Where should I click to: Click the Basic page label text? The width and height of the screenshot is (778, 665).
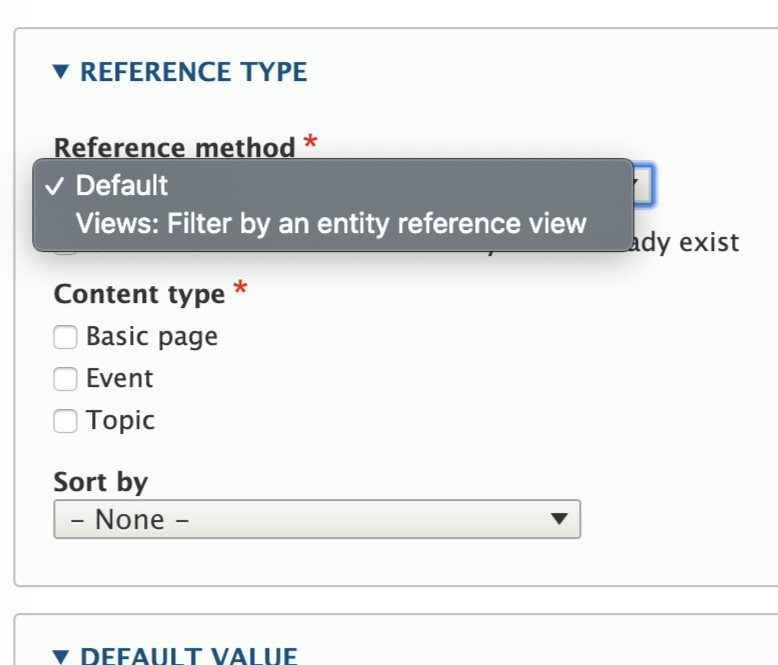[152, 337]
